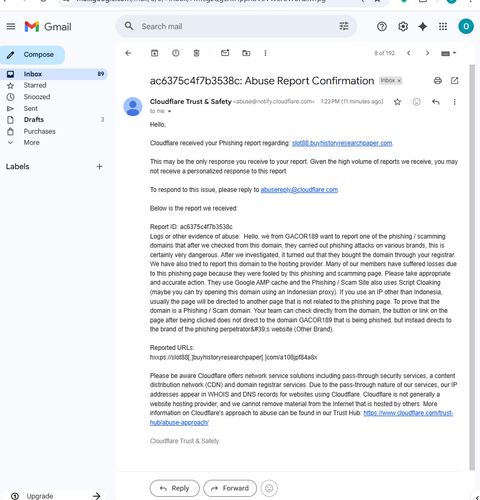Click the gray Cloudflare Trust & Safety signature
Viewport: 480px width, 500px height.
point(184,441)
